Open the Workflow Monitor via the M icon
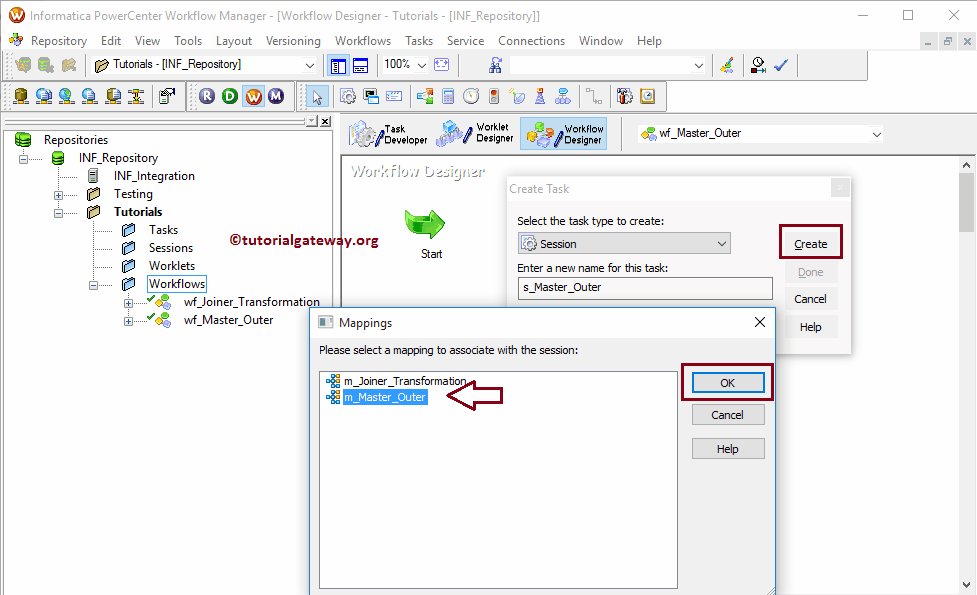This screenshot has height=595, width=977. [276, 96]
